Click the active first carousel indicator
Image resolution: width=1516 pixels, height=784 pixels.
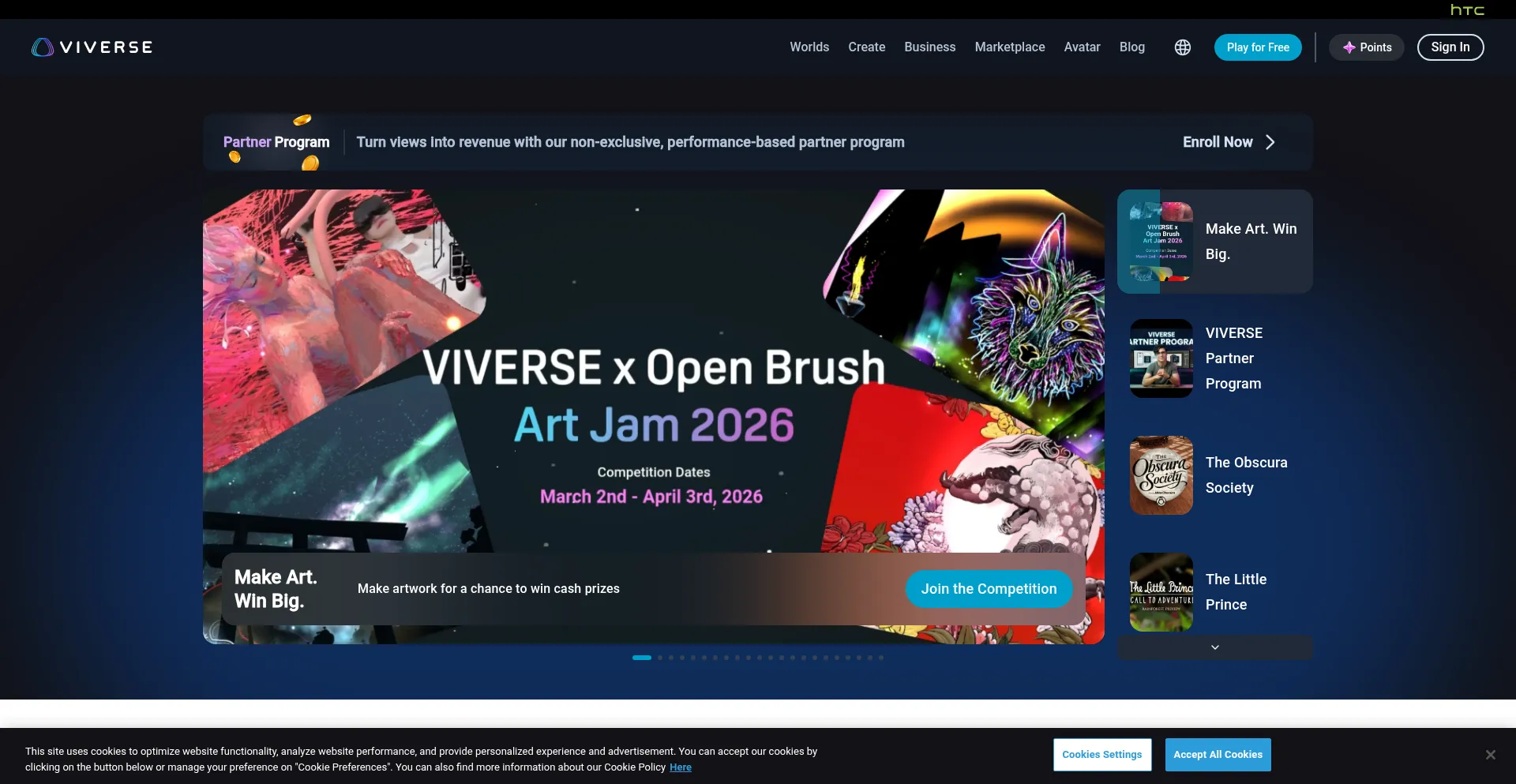(642, 658)
